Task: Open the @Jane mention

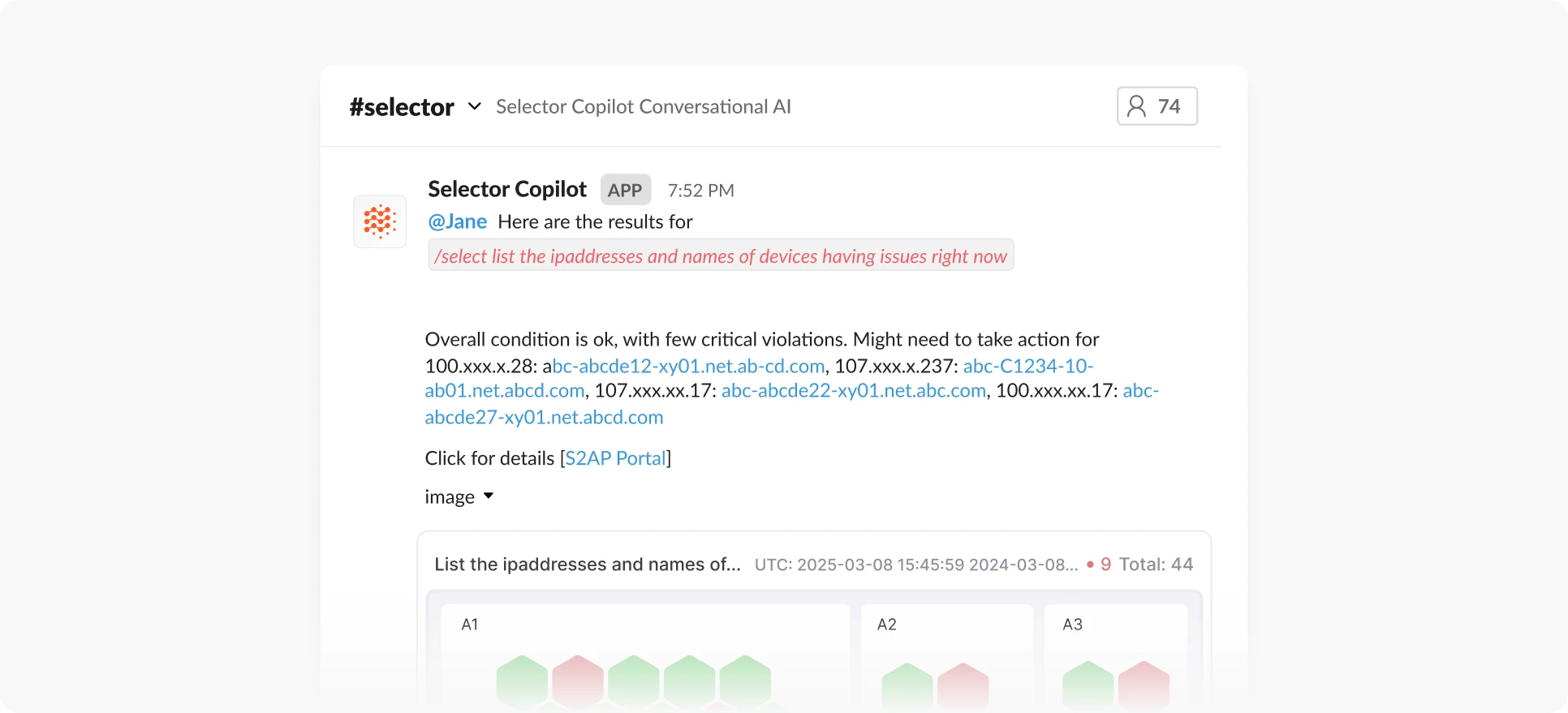Action: tap(458, 221)
